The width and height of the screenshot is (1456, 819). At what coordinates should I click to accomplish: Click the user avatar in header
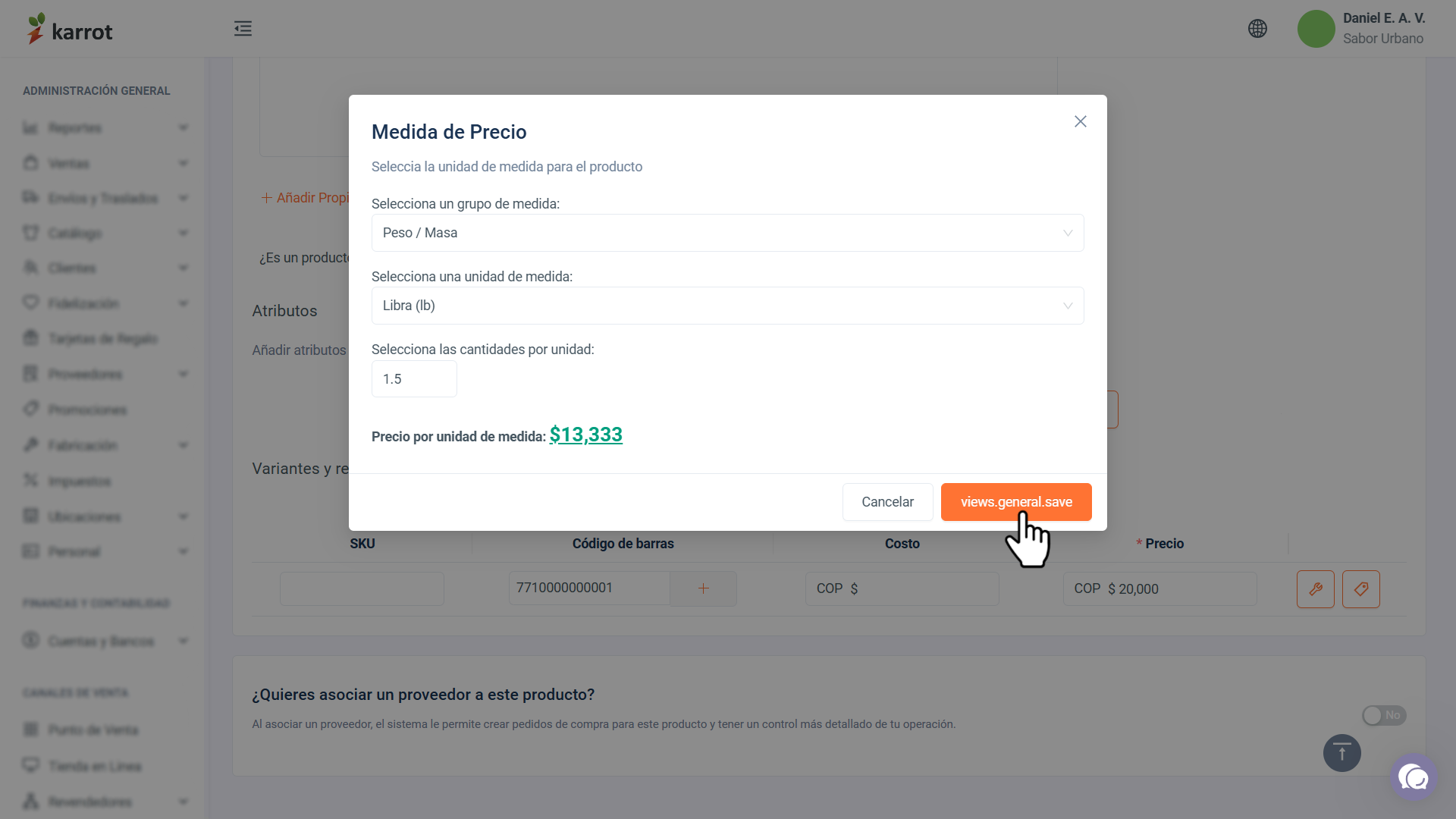point(1316,29)
